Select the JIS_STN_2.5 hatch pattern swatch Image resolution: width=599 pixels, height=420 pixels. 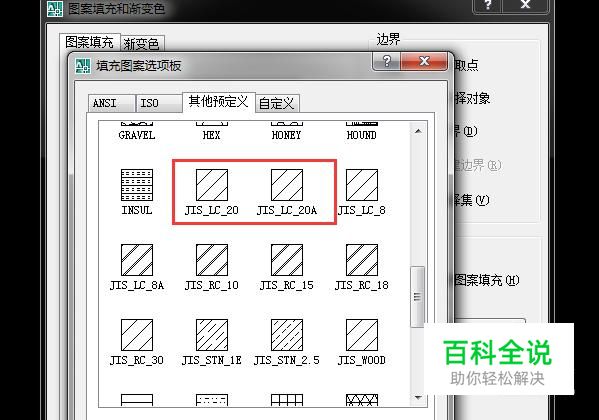click(287, 335)
